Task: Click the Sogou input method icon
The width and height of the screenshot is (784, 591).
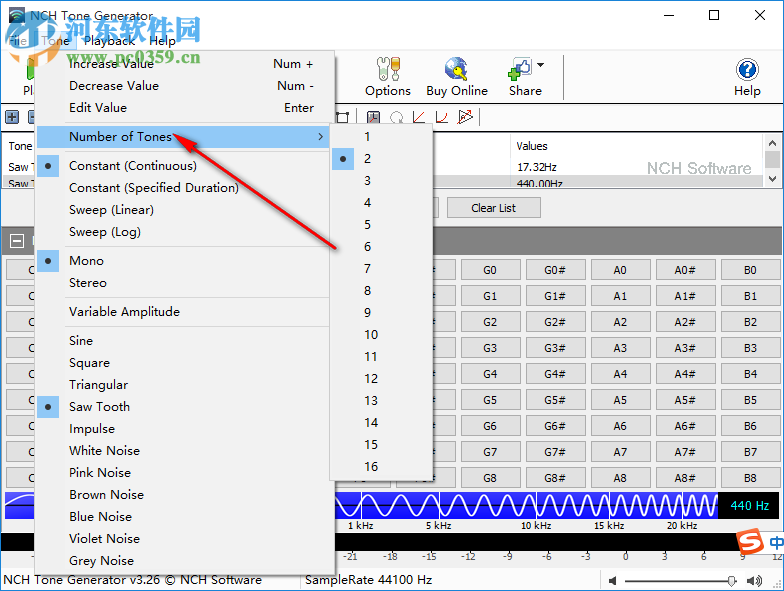Action: pos(749,542)
